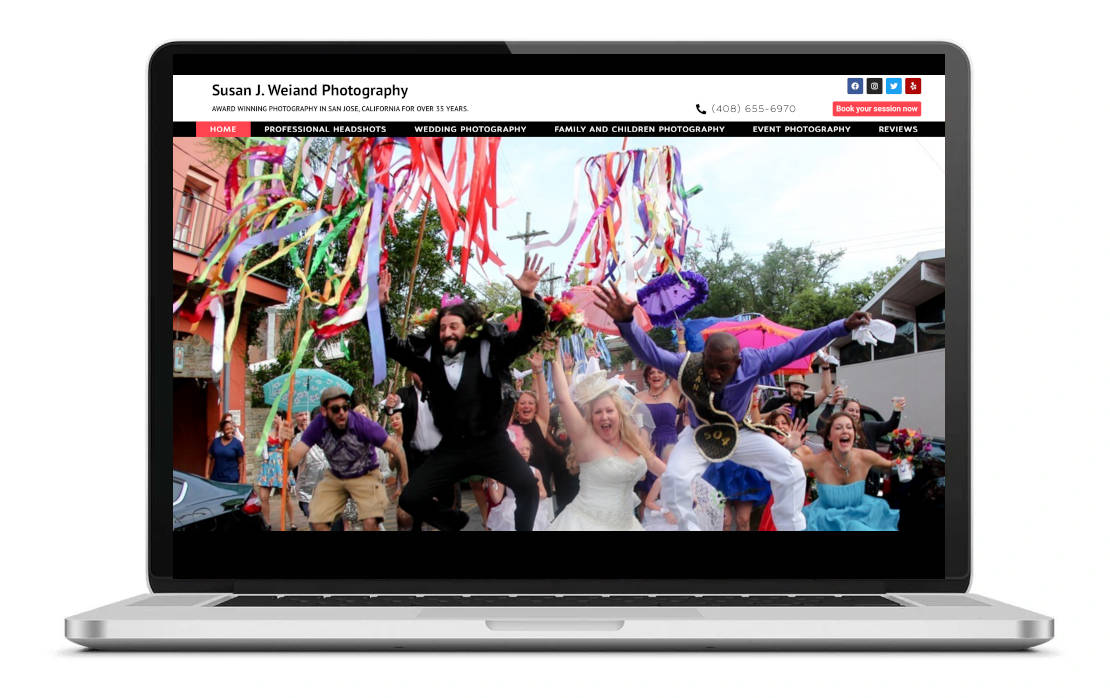Go to Wedding Photography page
This screenshot has height=698, width=1110.
(470, 129)
